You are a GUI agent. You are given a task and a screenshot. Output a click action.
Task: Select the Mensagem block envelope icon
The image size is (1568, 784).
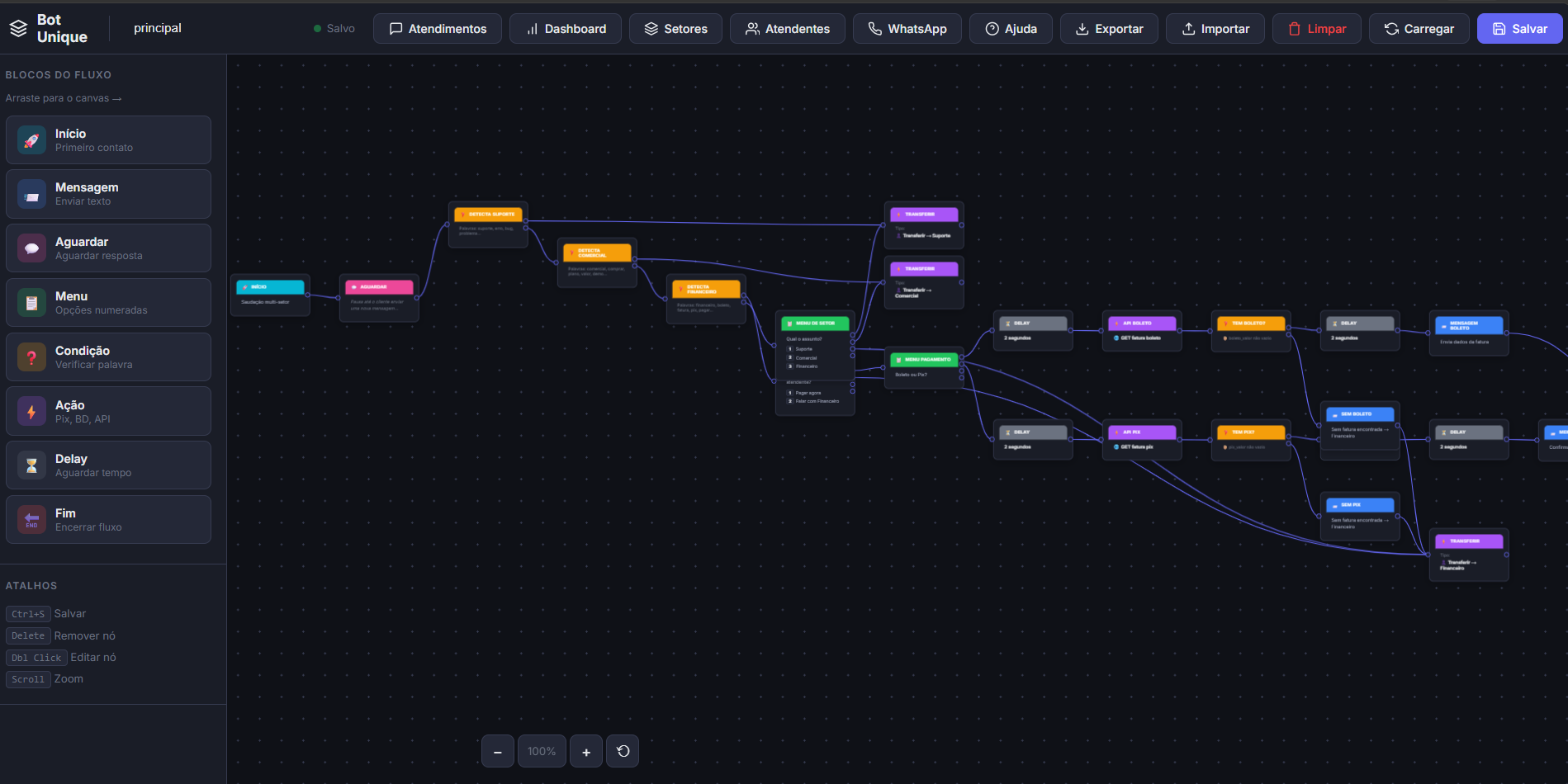pos(31,195)
